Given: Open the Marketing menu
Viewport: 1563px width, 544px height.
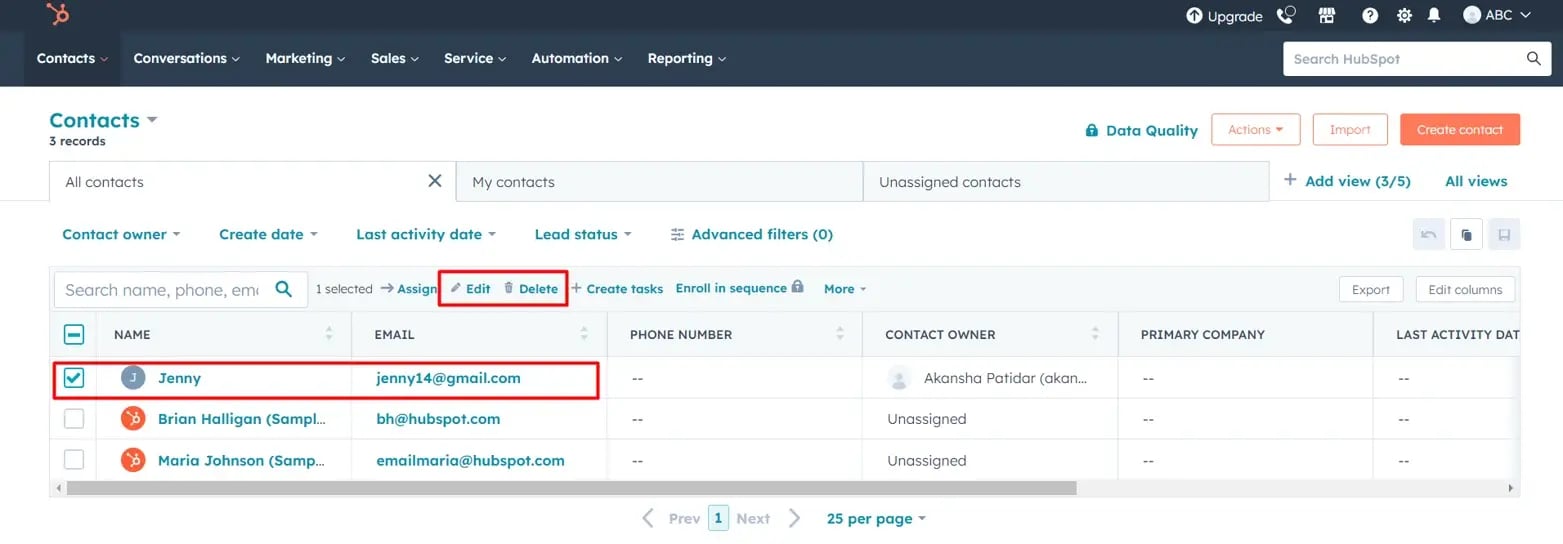Looking at the screenshot, I should point(305,58).
